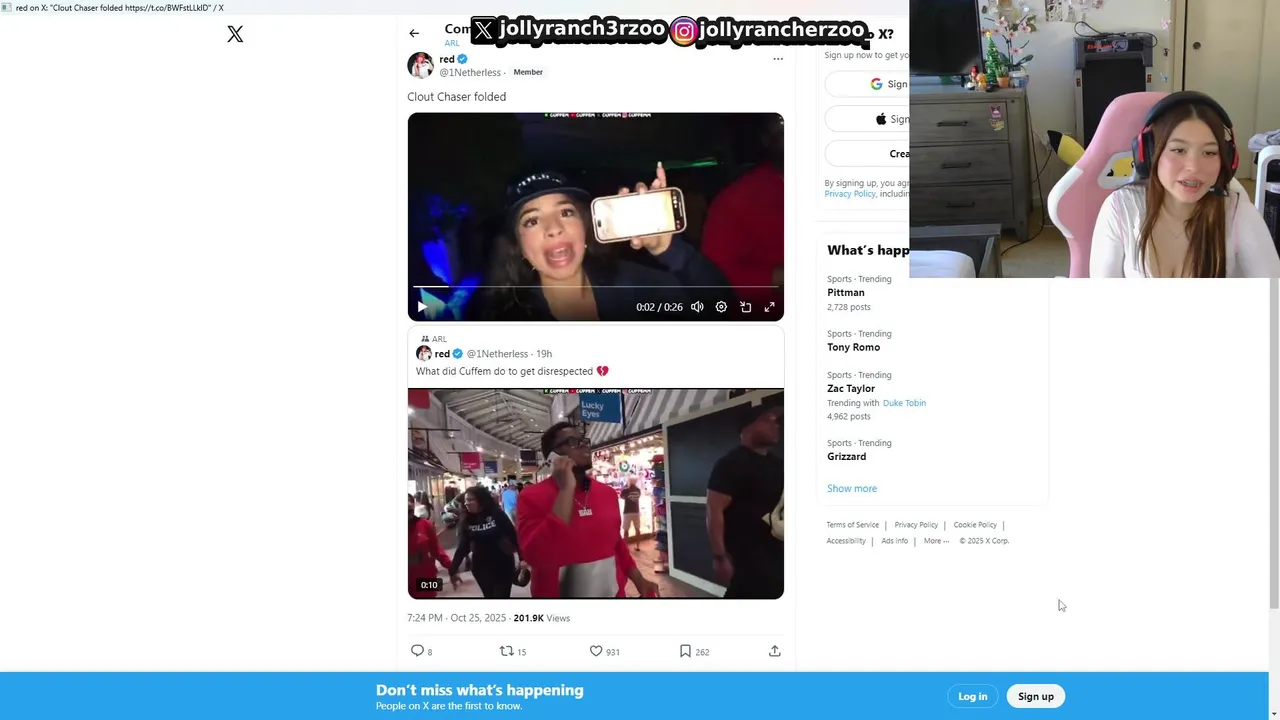Click the 201.9K Views count
Image resolution: width=1280 pixels, height=720 pixels.
[x=541, y=618]
